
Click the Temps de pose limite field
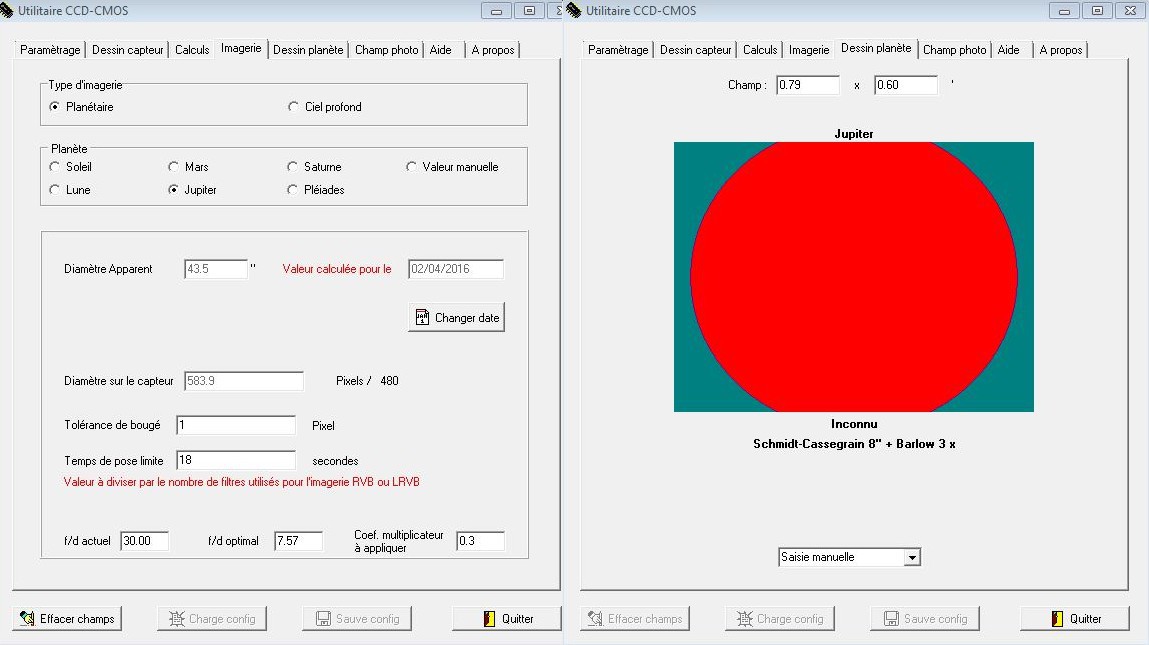(236, 460)
